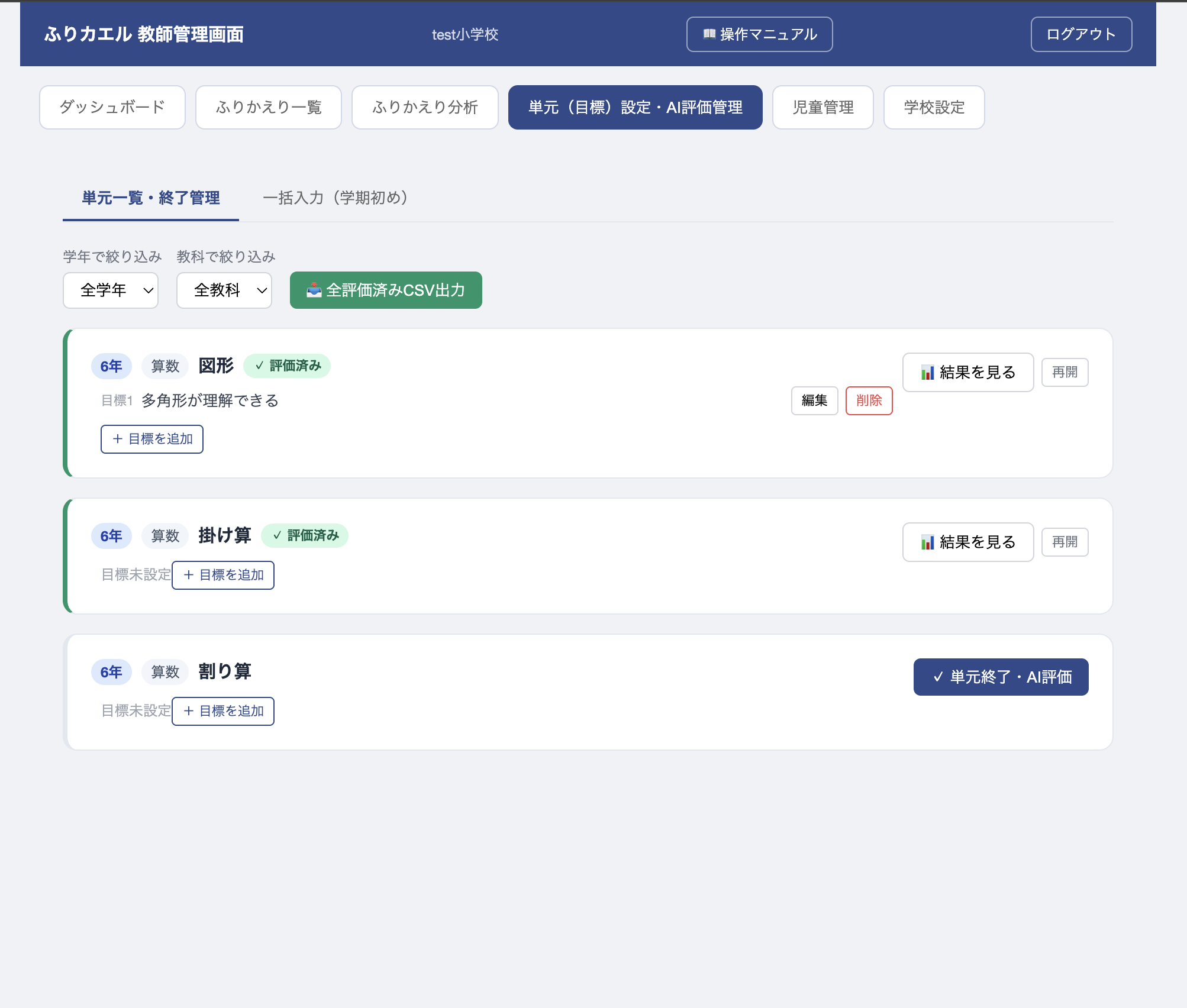Image resolution: width=1187 pixels, height=1008 pixels.
Task: Click 編集 button for 多角形 goal
Action: coord(814,400)
